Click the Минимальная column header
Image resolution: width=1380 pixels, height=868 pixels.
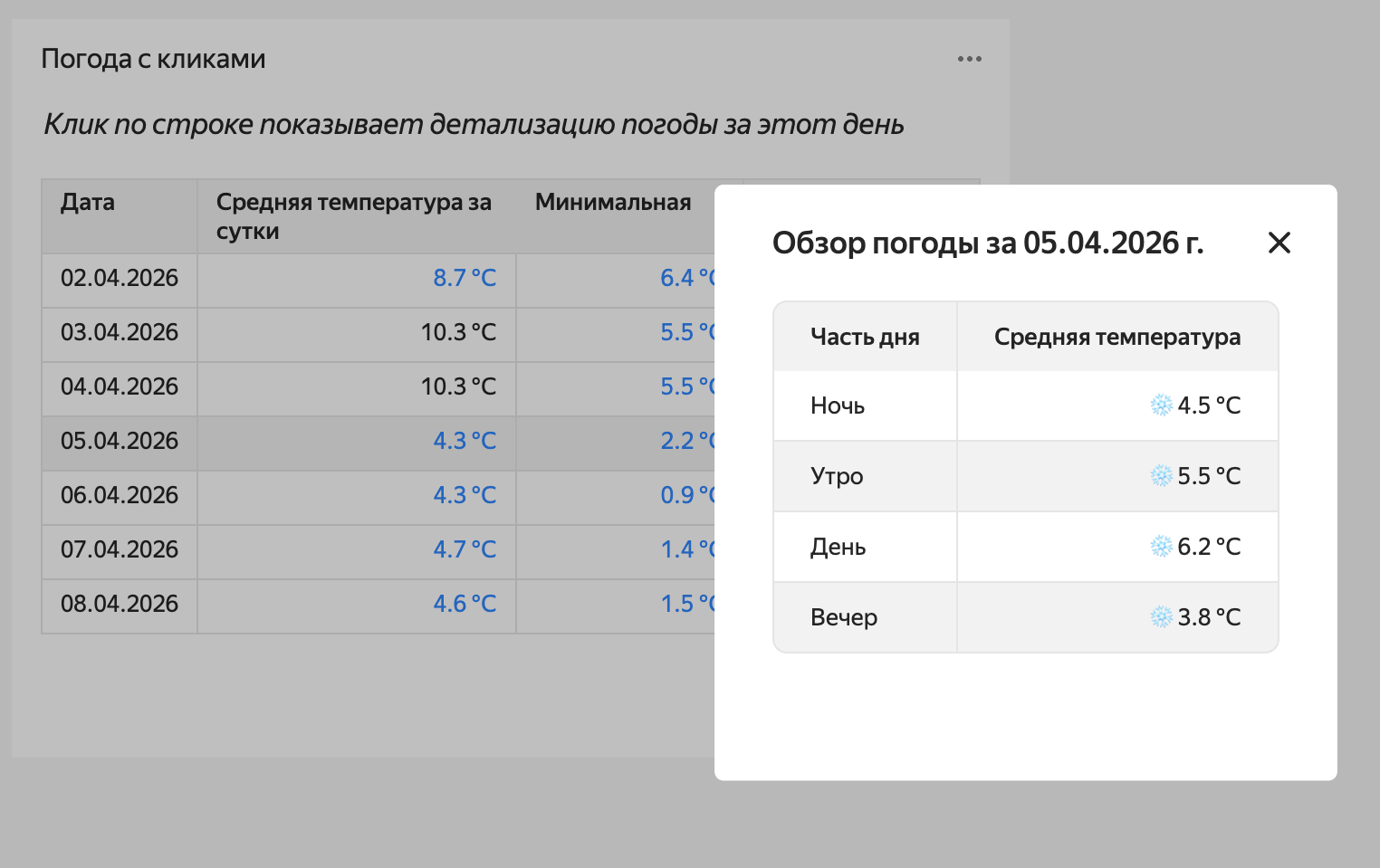point(613,203)
